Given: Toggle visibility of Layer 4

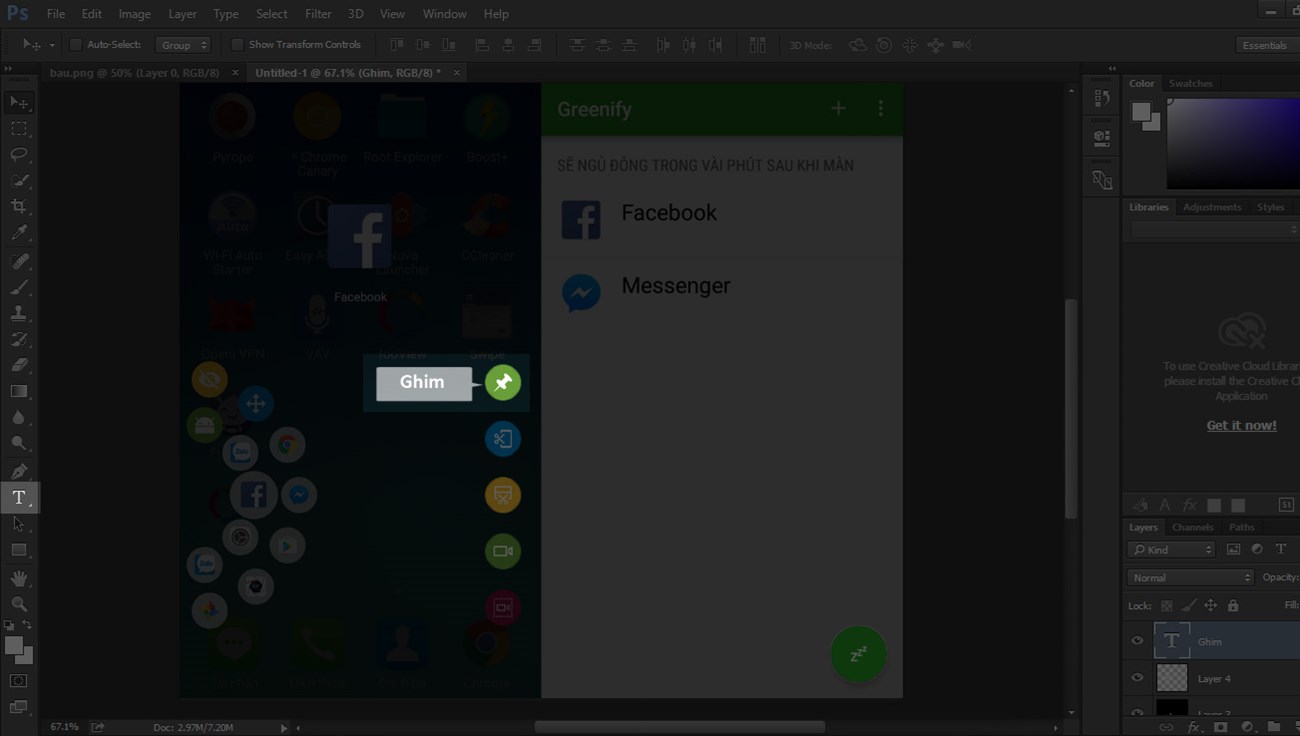Looking at the screenshot, I should [1137, 678].
